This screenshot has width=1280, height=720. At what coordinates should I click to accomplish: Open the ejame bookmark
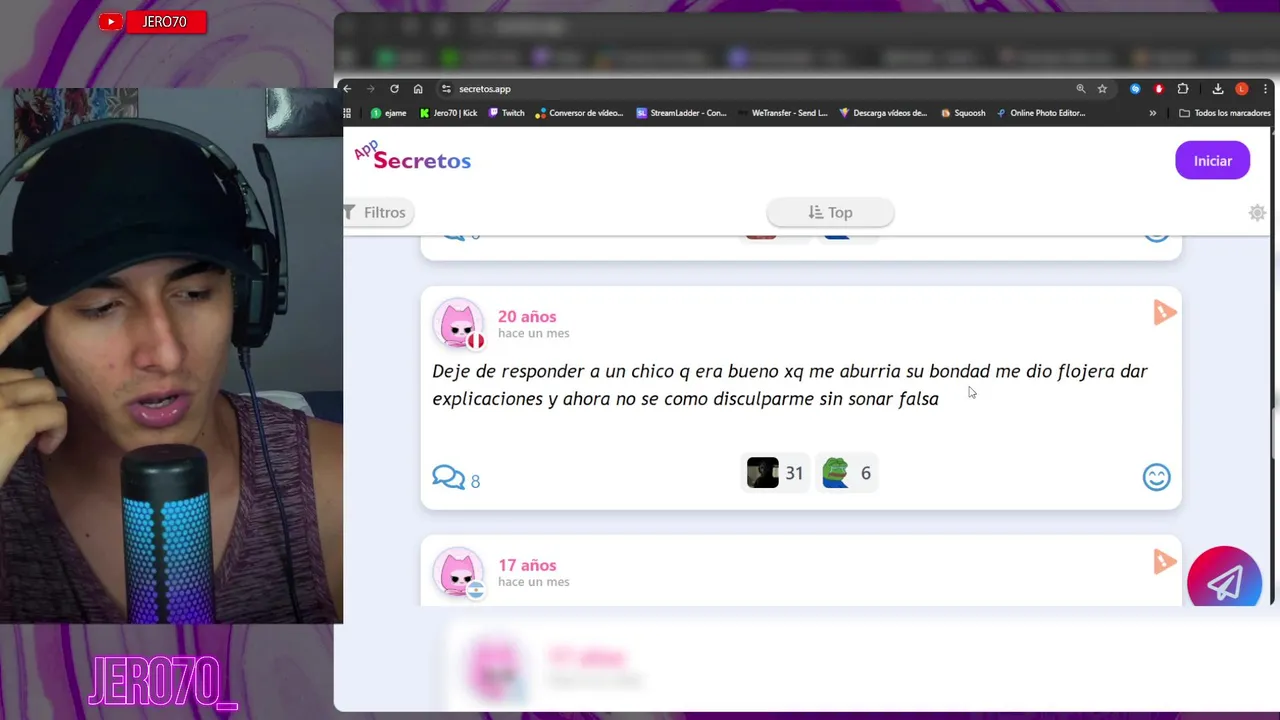[389, 113]
